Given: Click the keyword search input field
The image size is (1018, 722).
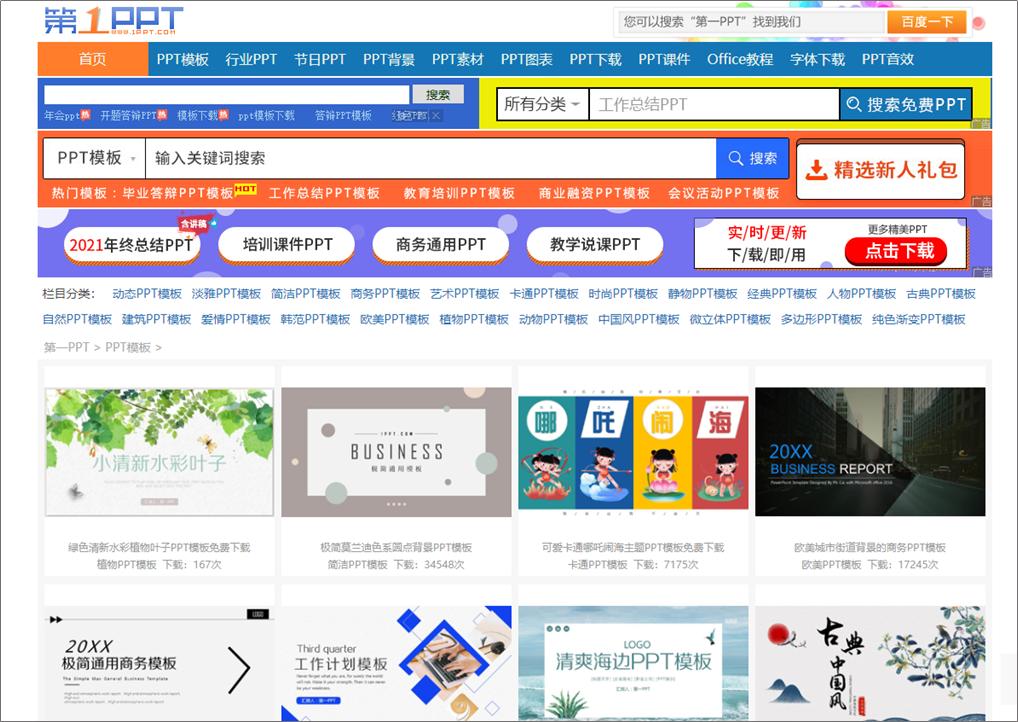Looking at the screenshot, I should click(400, 158).
